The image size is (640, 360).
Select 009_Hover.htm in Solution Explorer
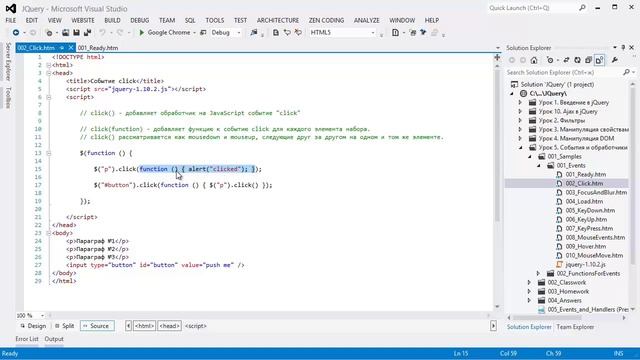[x=585, y=247]
